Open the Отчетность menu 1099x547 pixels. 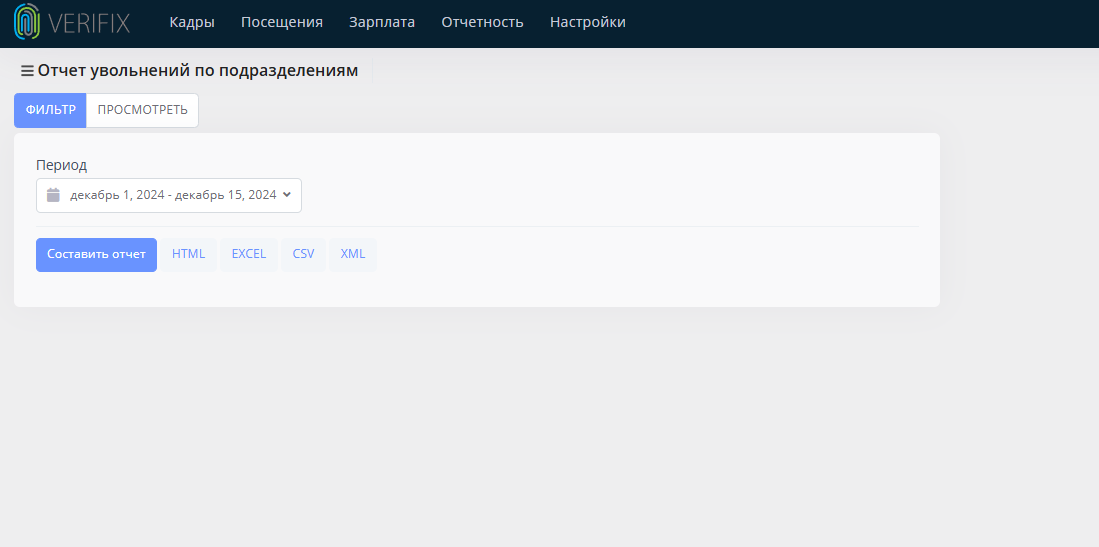click(x=482, y=22)
